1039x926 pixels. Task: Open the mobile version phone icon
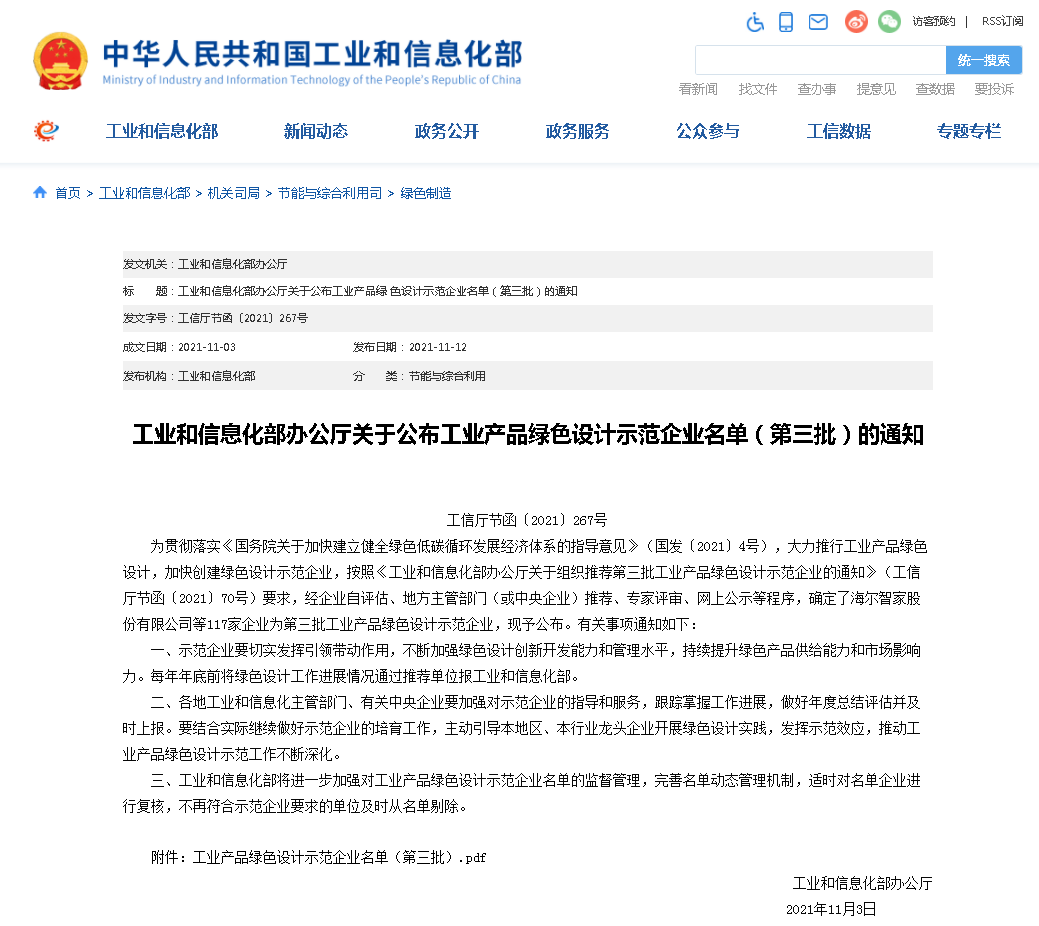(786, 21)
